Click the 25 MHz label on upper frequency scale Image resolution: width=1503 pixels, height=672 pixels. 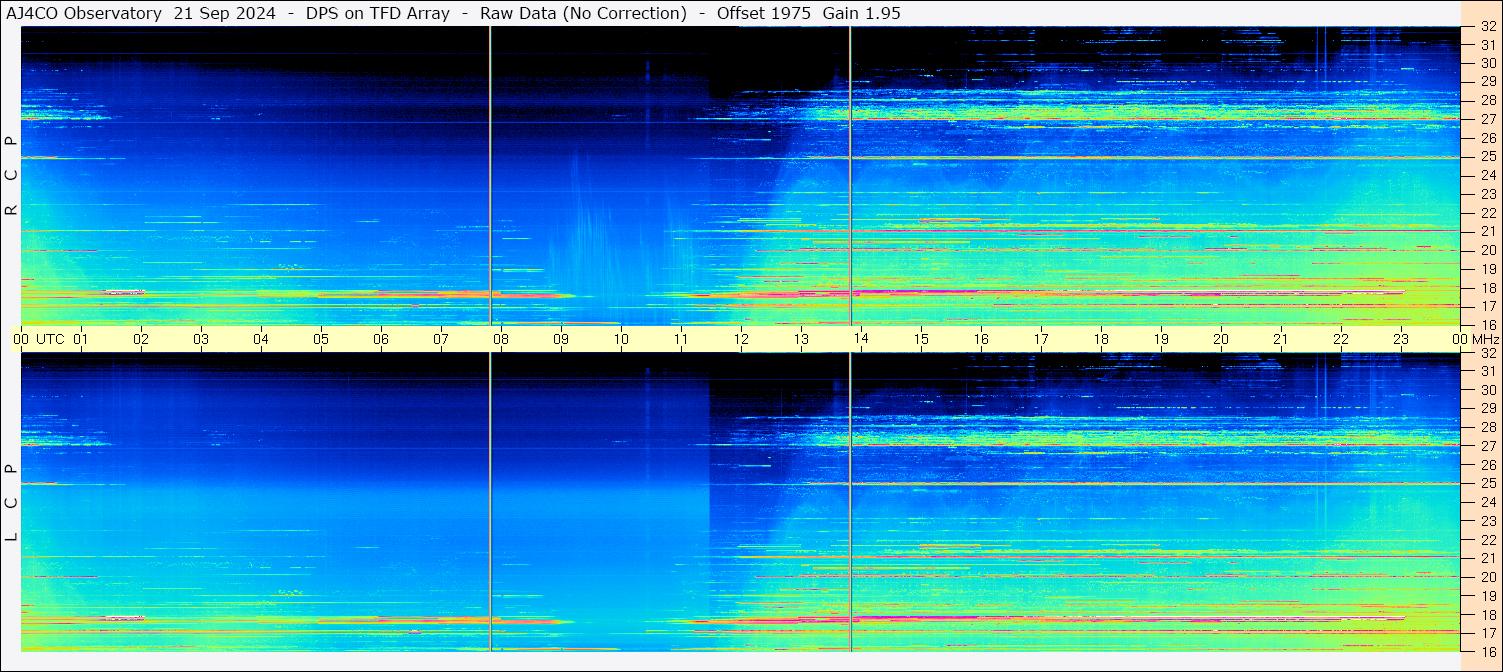click(x=1487, y=157)
